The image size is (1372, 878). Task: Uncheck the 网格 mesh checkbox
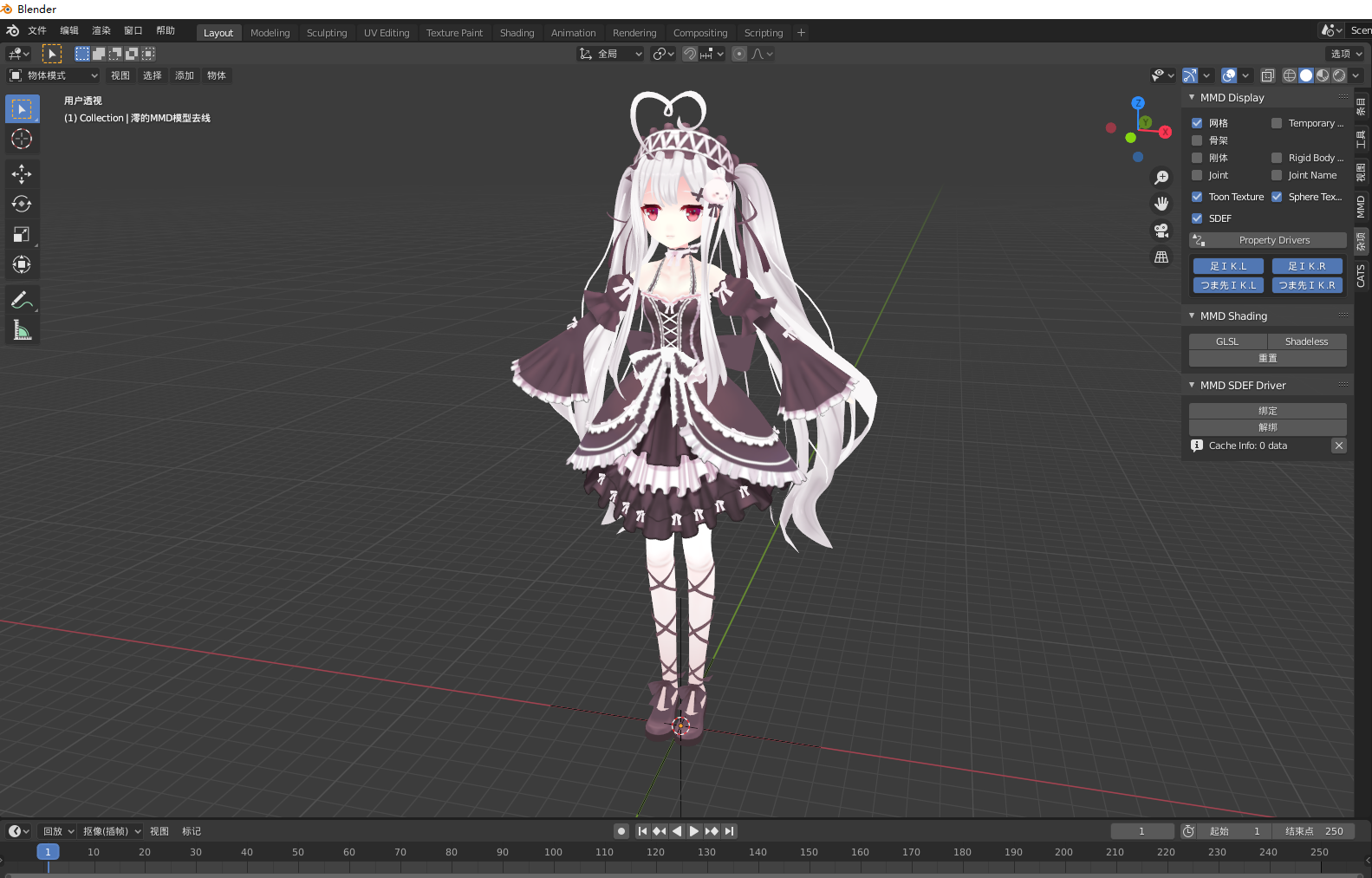[x=1197, y=123]
